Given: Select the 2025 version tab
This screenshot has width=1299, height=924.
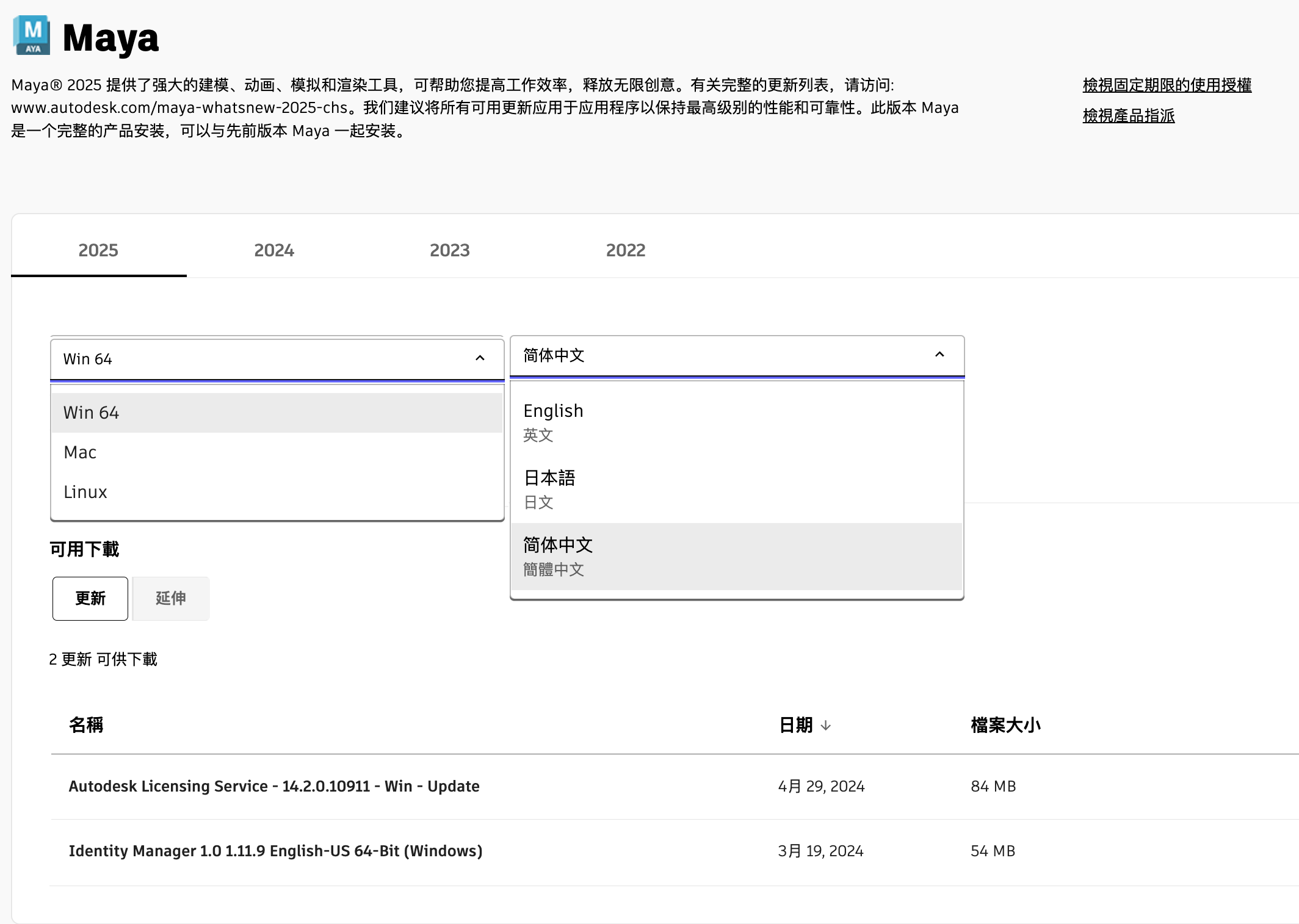Looking at the screenshot, I should [98, 250].
